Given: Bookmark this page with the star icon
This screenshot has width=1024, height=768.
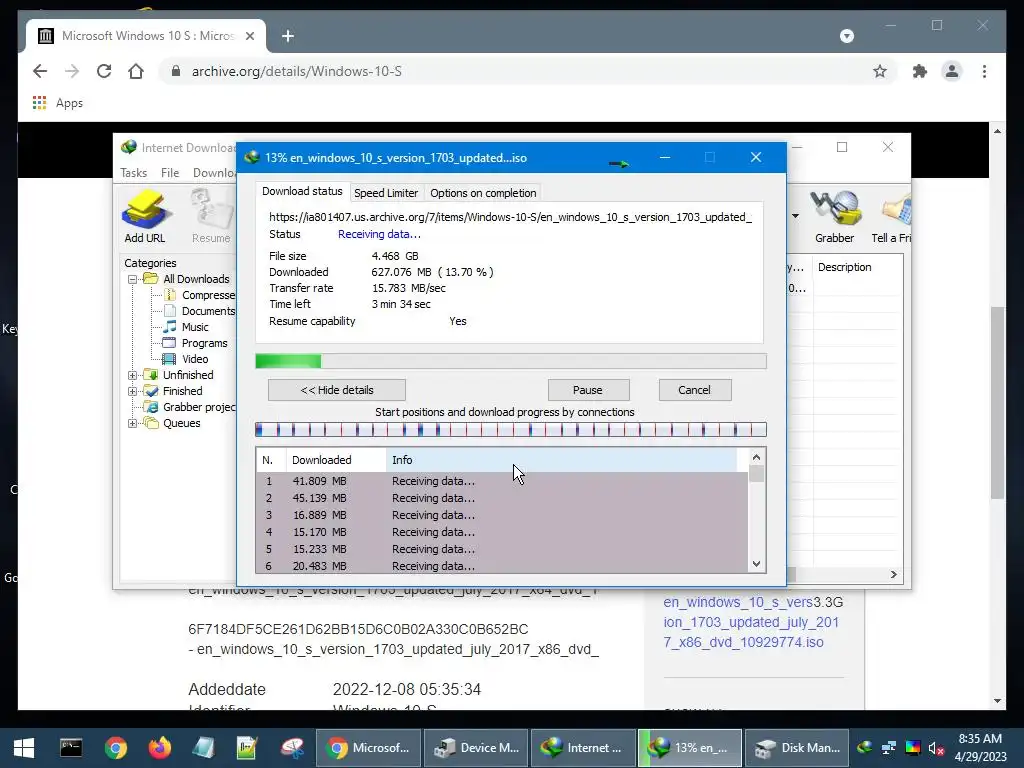Looking at the screenshot, I should point(880,71).
